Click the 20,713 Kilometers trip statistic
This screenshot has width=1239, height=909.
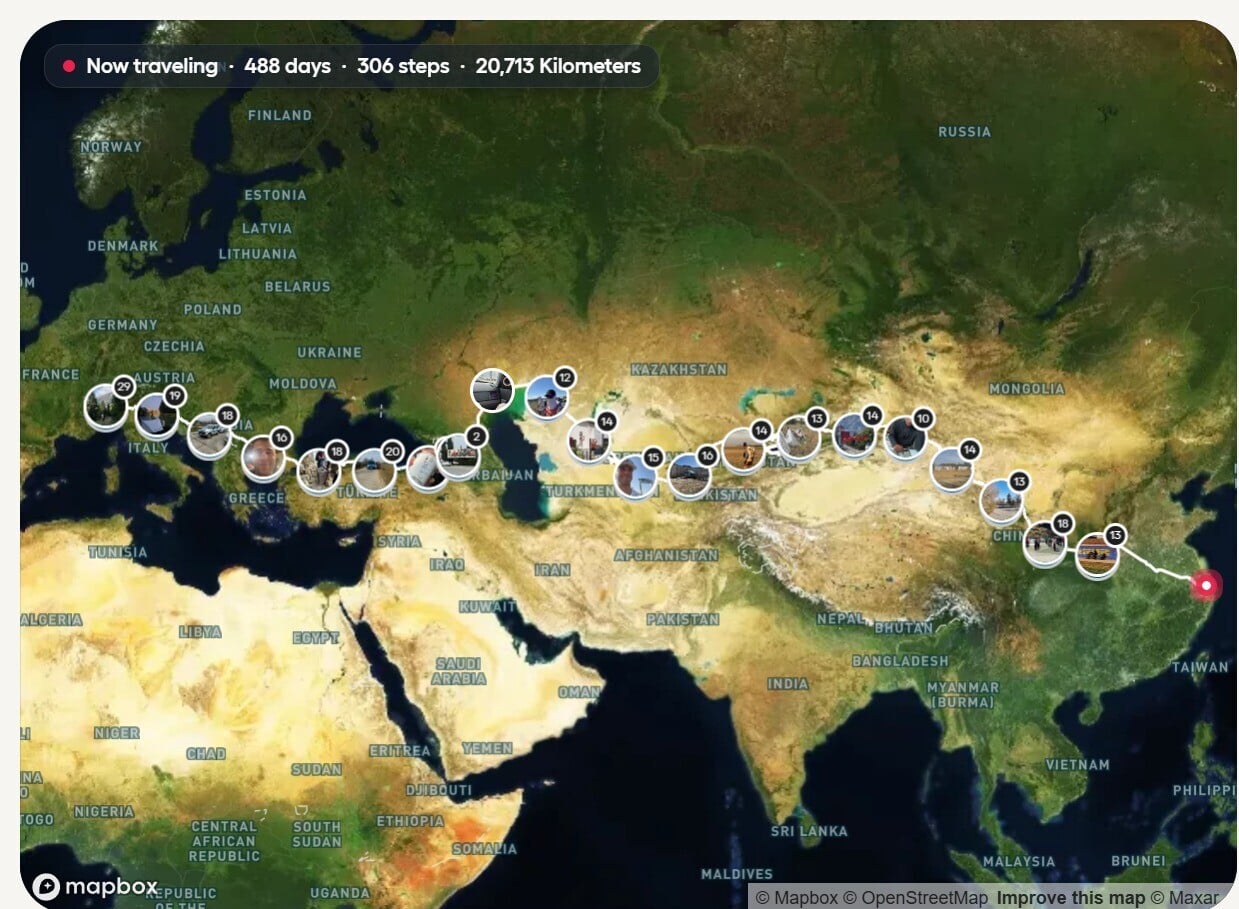point(558,67)
